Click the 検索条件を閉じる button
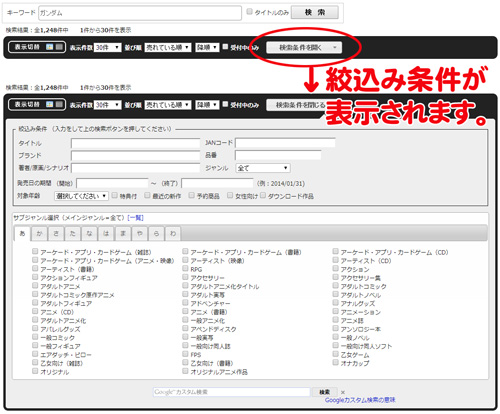 click(x=296, y=105)
